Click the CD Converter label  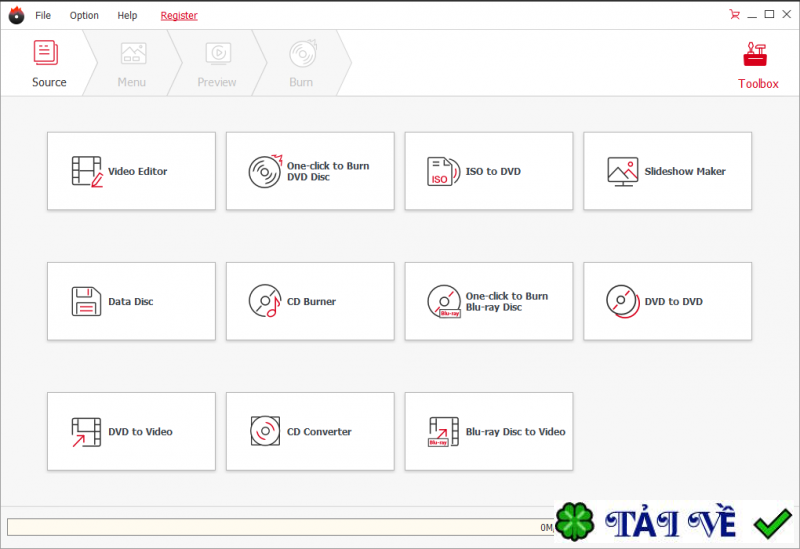[319, 432]
